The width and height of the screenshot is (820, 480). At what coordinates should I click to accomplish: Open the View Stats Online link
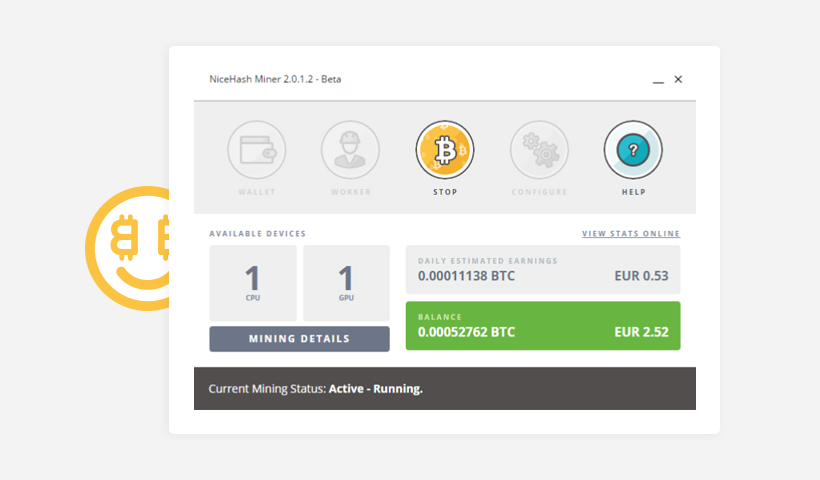coord(630,234)
